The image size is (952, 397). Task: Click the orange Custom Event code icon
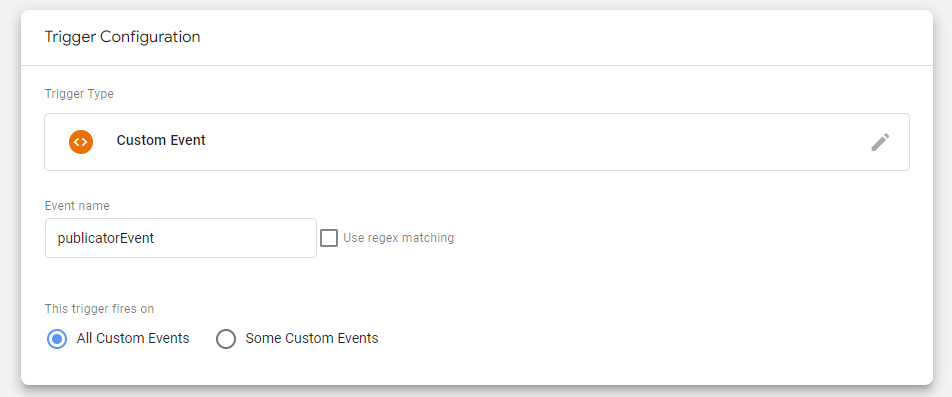[x=81, y=141]
